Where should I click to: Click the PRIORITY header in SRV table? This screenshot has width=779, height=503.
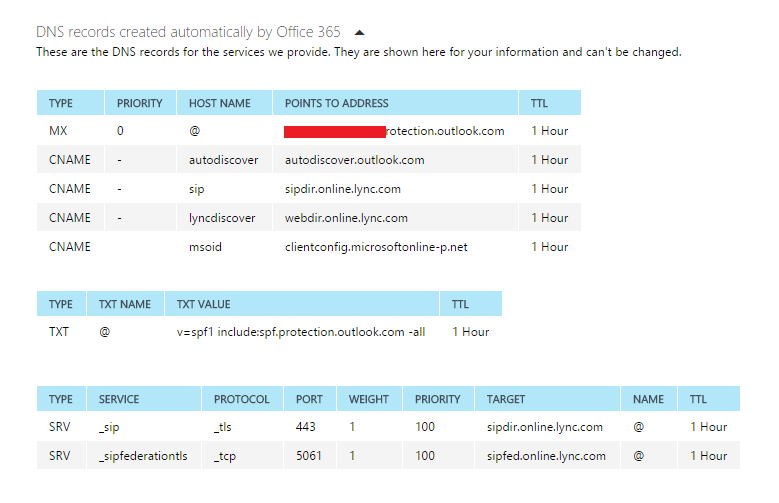pyautogui.click(x=438, y=399)
